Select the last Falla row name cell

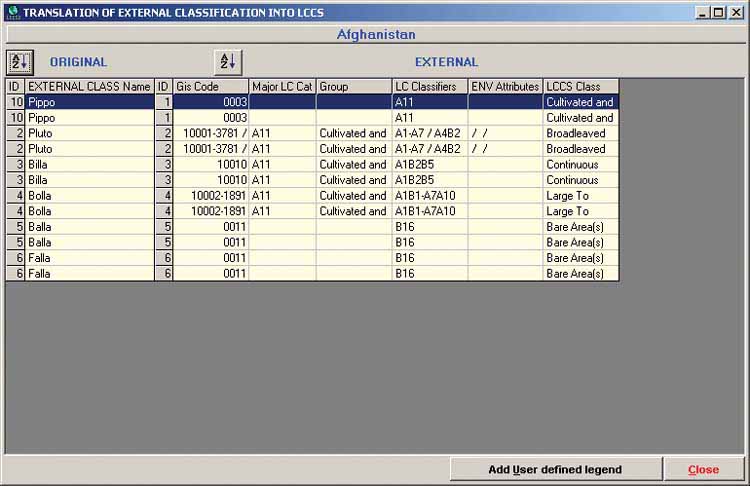point(89,273)
